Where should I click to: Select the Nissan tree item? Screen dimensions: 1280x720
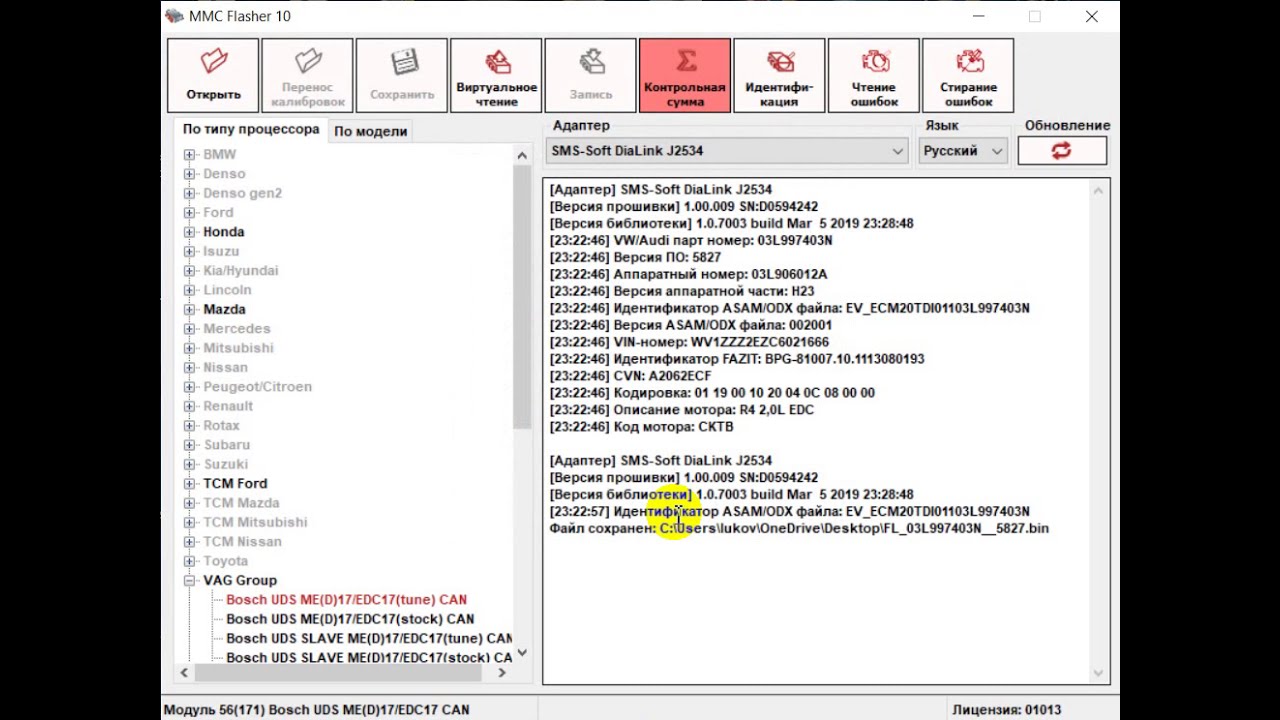[x=225, y=367]
